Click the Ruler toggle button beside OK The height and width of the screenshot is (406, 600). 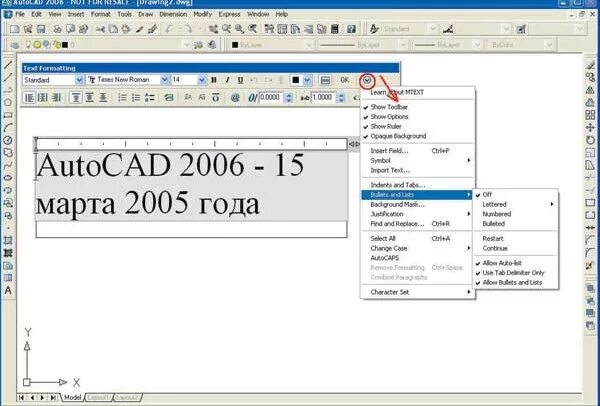click(x=325, y=80)
